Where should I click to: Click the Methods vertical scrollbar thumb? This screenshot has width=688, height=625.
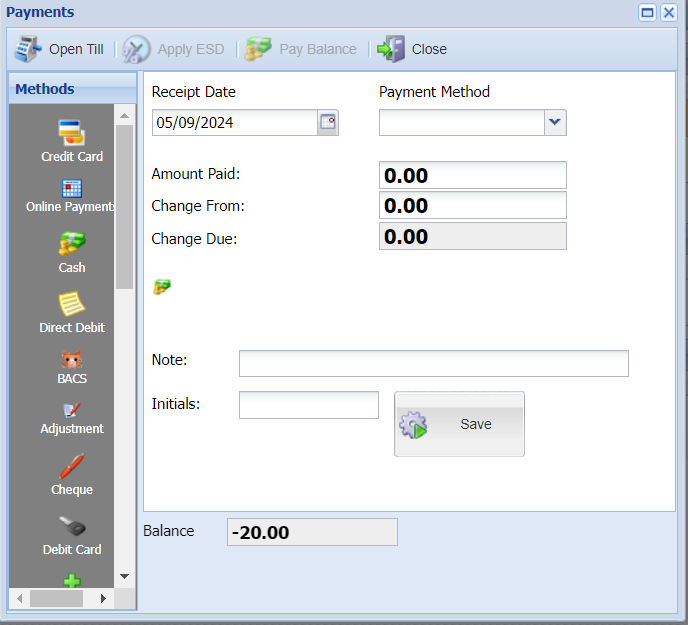click(x=125, y=207)
